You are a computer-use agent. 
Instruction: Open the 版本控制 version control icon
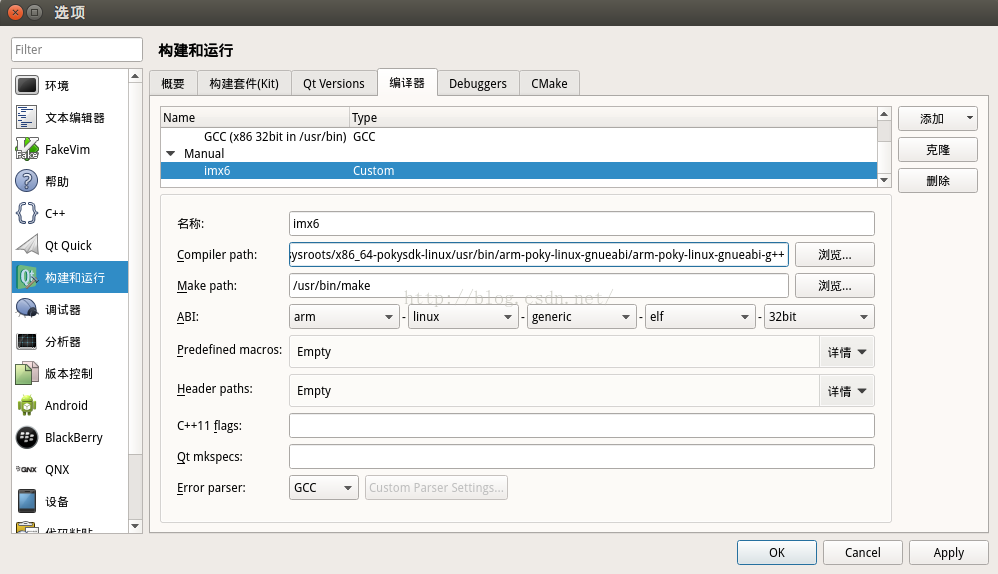[x=27, y=373]
